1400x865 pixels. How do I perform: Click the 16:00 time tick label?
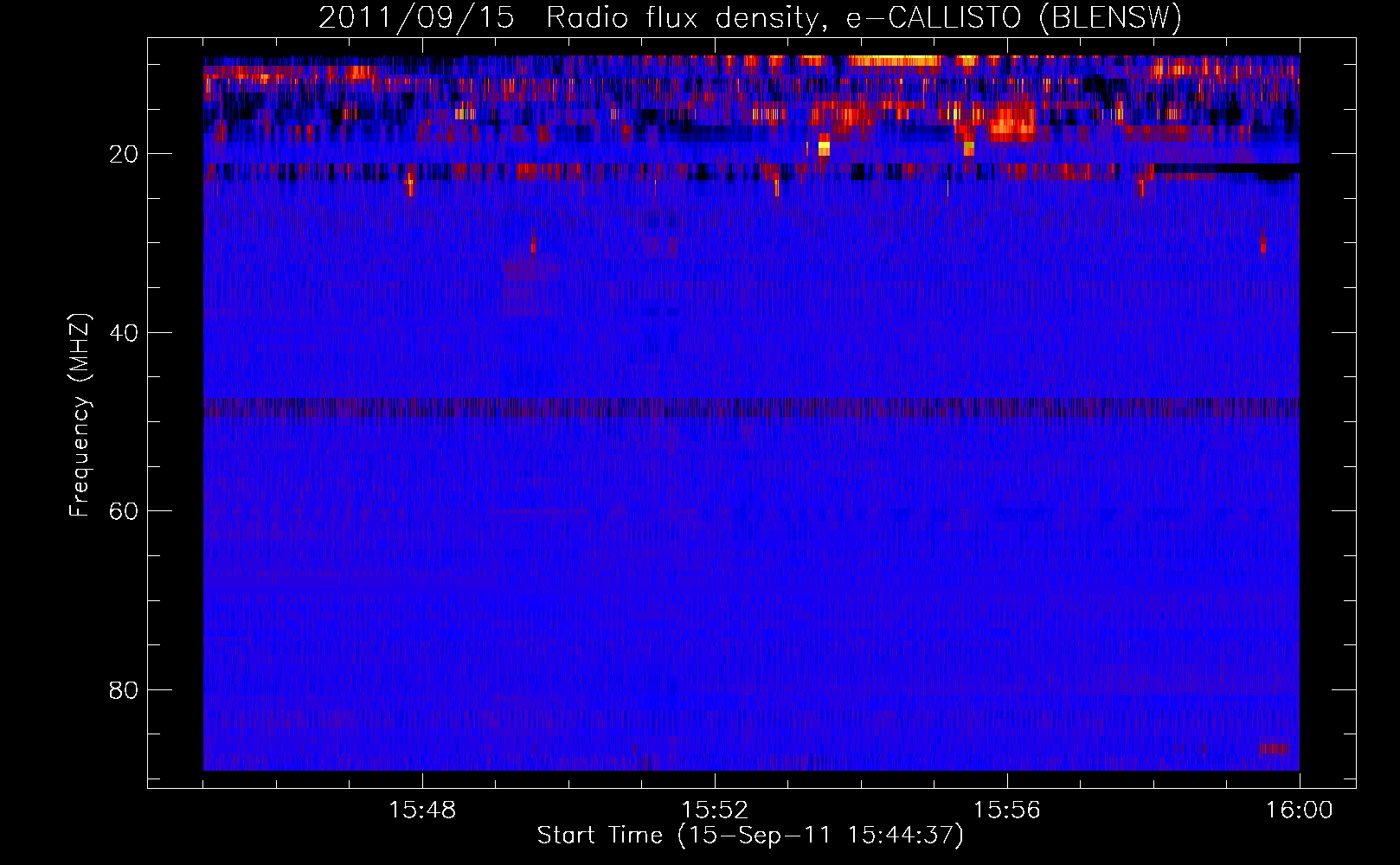point(1300,811)
